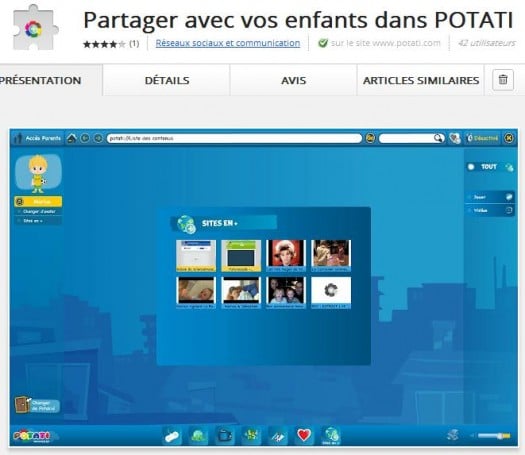This screenshot has width=525, height=455.
Task: Open the fourth thumbnail in top row
Action: 331,255
